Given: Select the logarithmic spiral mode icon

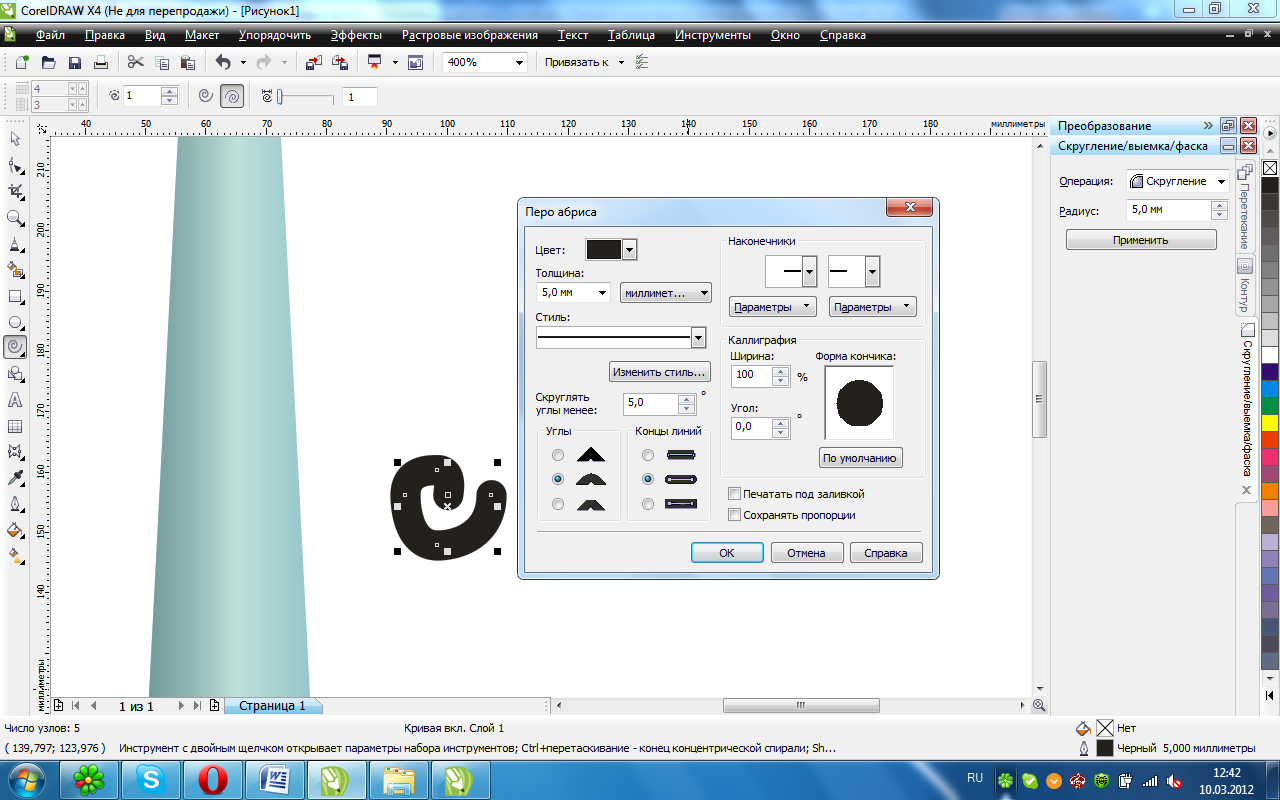Looking at the screenshot, I should click(x=231, y=96).
